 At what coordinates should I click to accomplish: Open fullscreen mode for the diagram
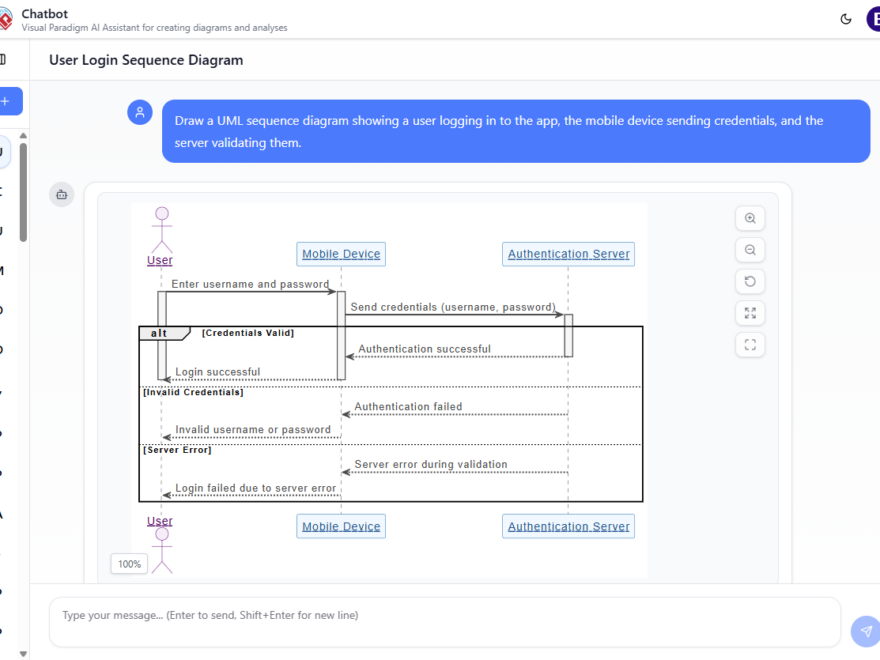coord(750,345)
